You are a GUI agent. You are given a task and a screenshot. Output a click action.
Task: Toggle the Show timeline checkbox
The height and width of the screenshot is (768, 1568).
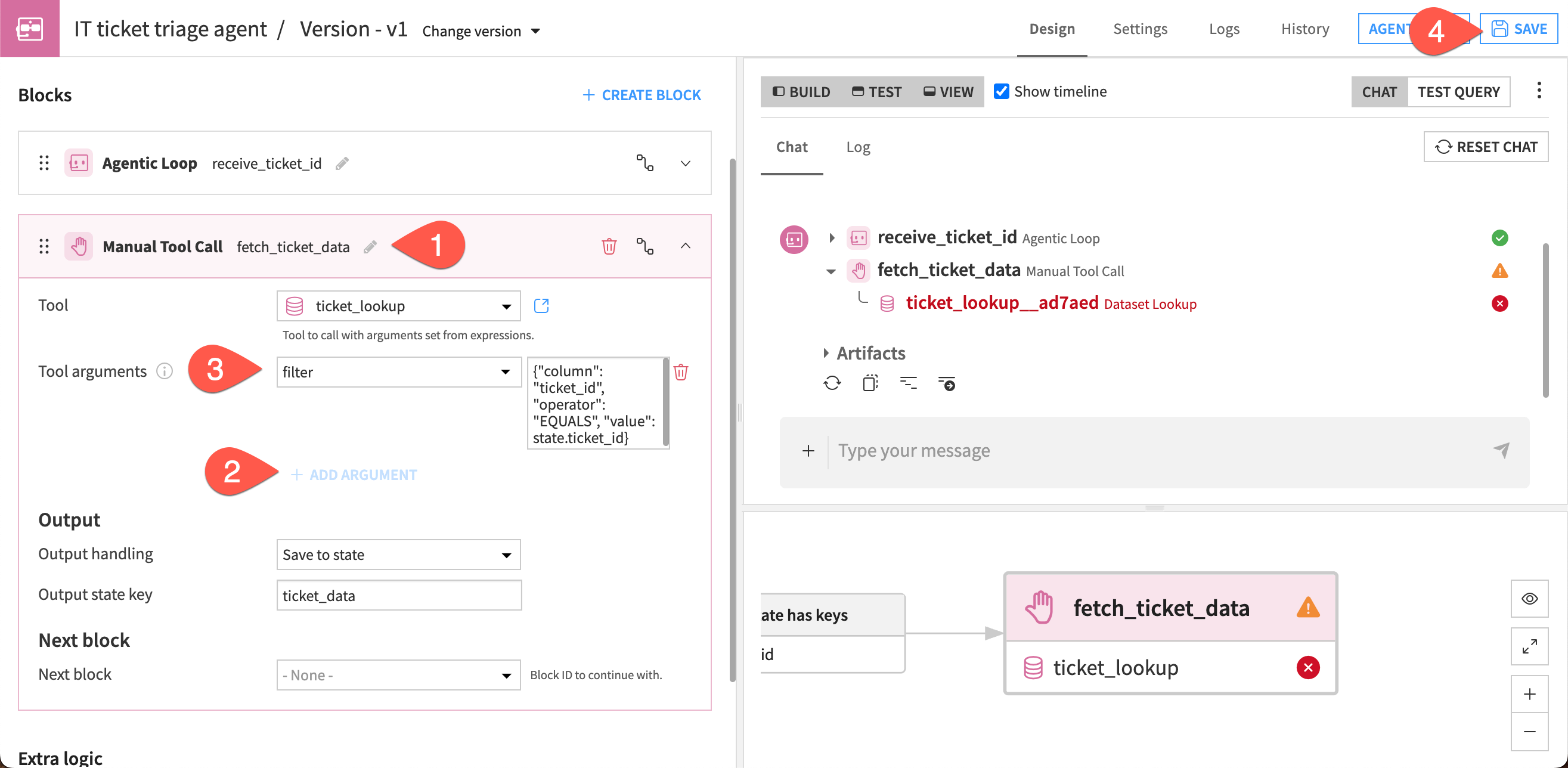click(1001, 91)
